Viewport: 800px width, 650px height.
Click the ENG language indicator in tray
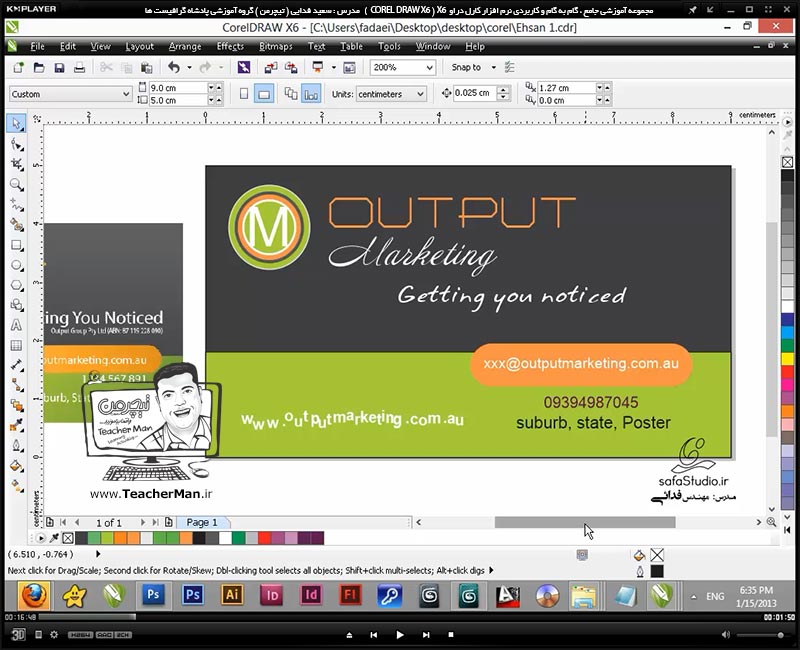tap(715, 596)
